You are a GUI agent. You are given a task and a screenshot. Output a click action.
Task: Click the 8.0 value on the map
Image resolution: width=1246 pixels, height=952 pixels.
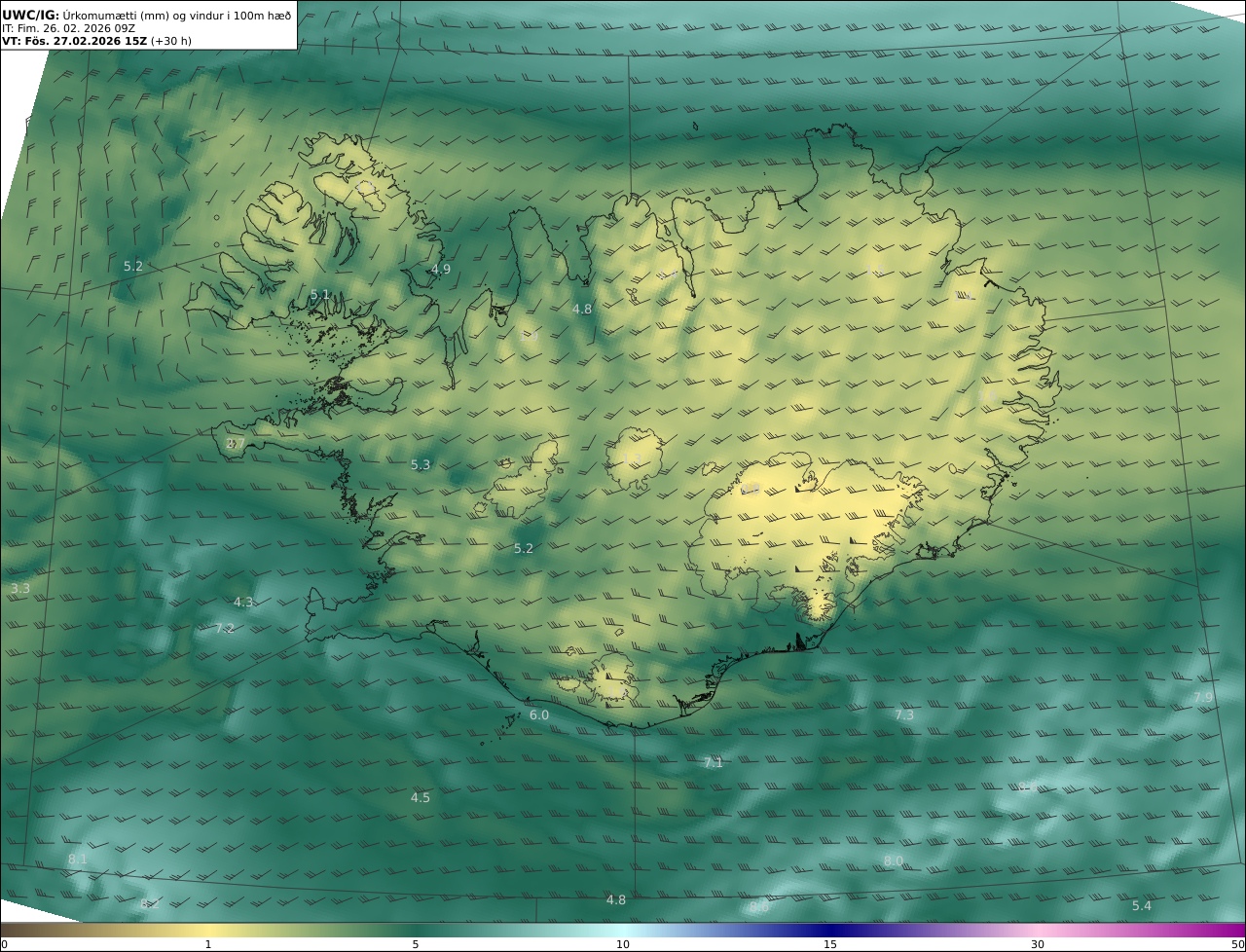click(x=894, y=860)
